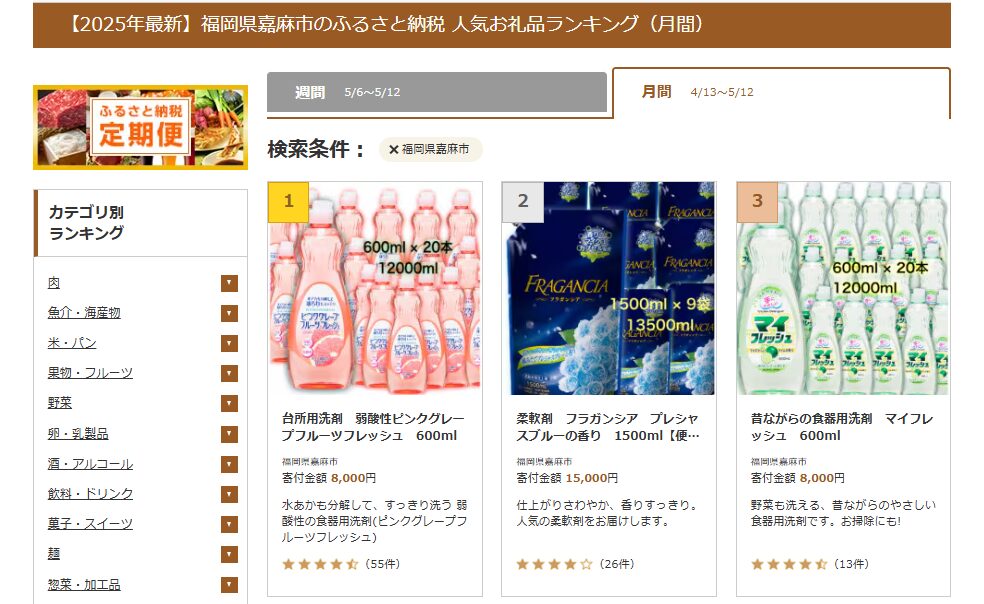The image size is (984, 604).
Task: Open the マイフレッシュ detergent product title
Action: [x=842, y=427]
